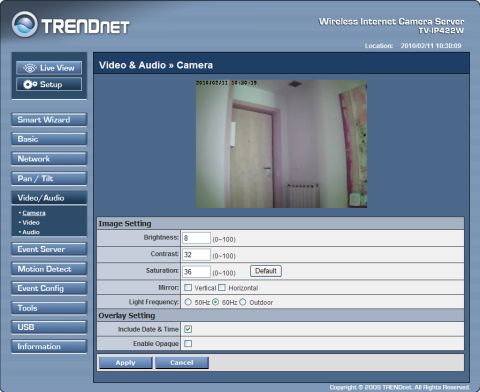Click the 'Video & Audio » Camera' heading
The image size is (480, 392).
pos(156,65)
